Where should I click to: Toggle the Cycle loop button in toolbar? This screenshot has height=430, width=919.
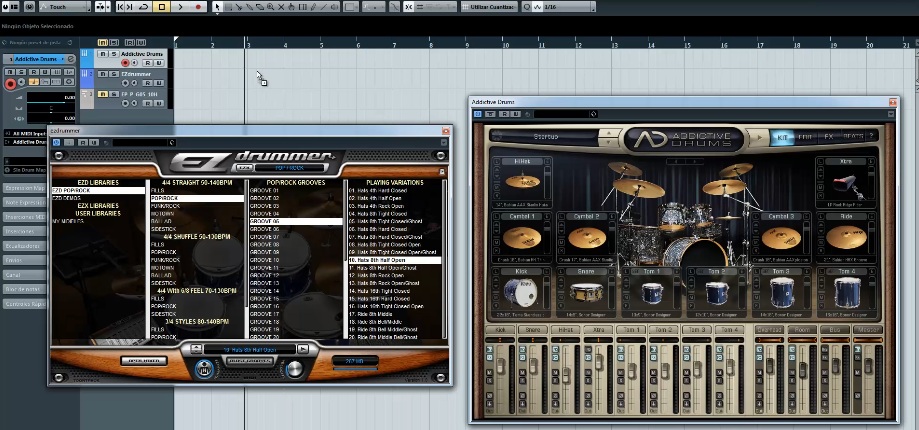pyautogui.click(x=144, y=7)
